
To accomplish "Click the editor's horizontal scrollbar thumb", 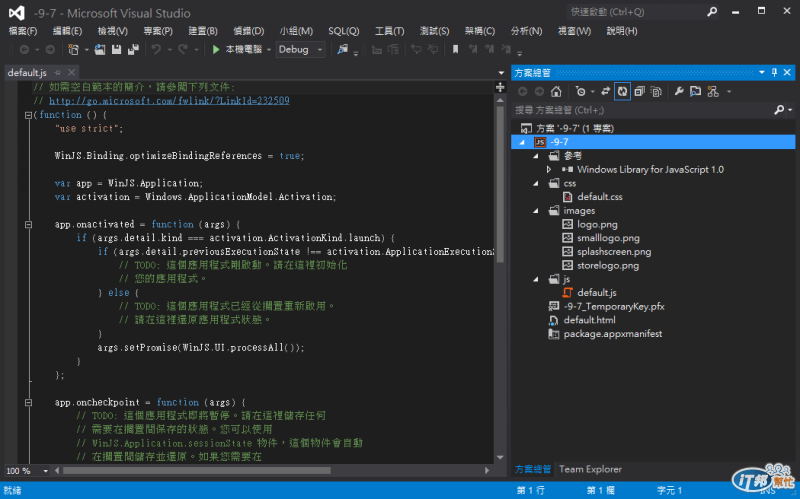I will (196, 470).
